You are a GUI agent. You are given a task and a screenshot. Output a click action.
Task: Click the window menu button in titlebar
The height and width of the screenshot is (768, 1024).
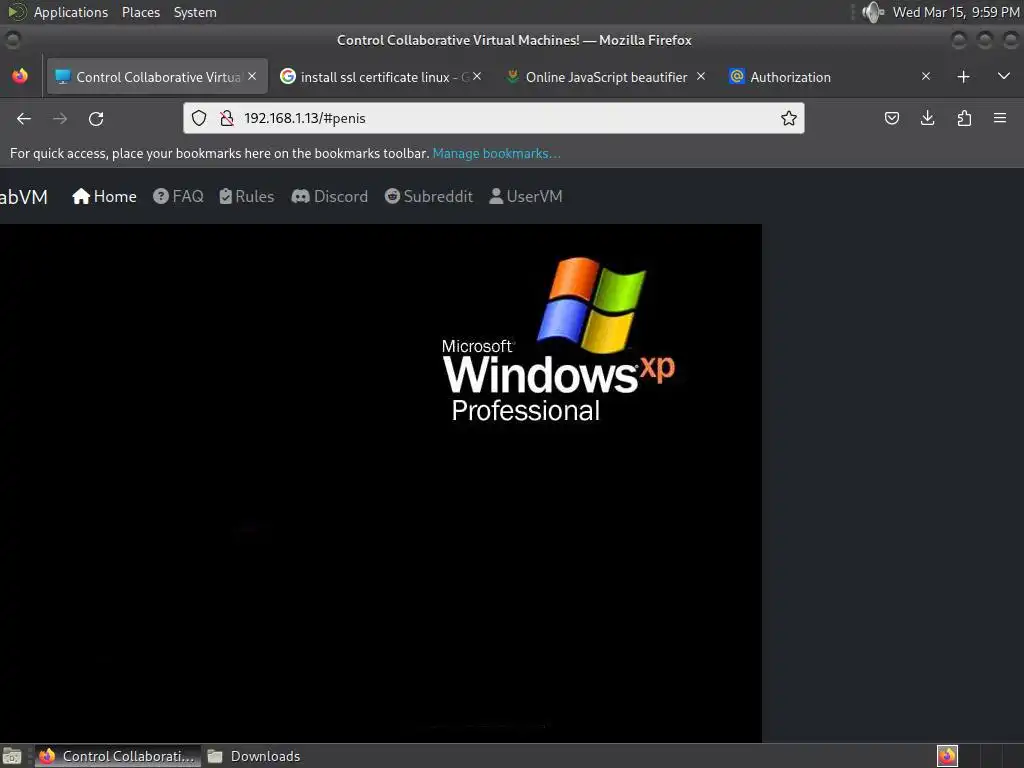(x=12, y=40)
